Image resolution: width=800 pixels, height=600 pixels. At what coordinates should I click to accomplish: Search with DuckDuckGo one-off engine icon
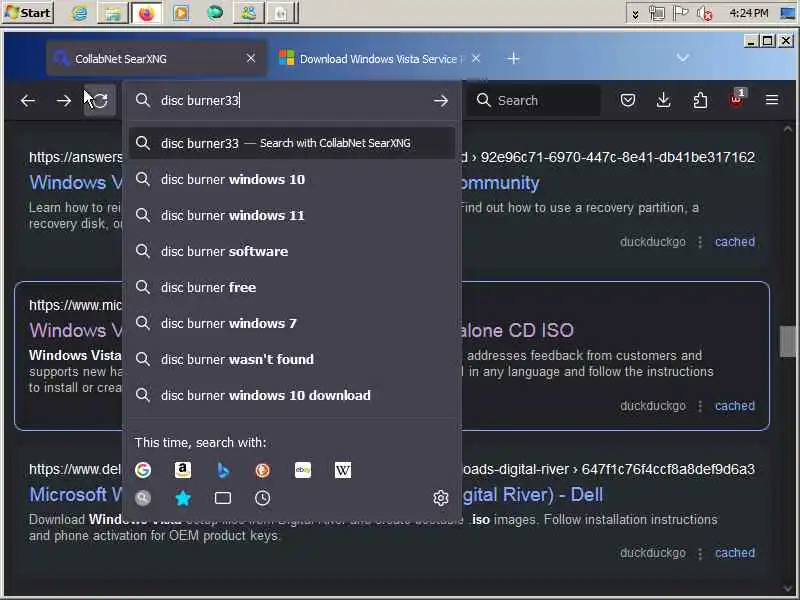point(263,470)
